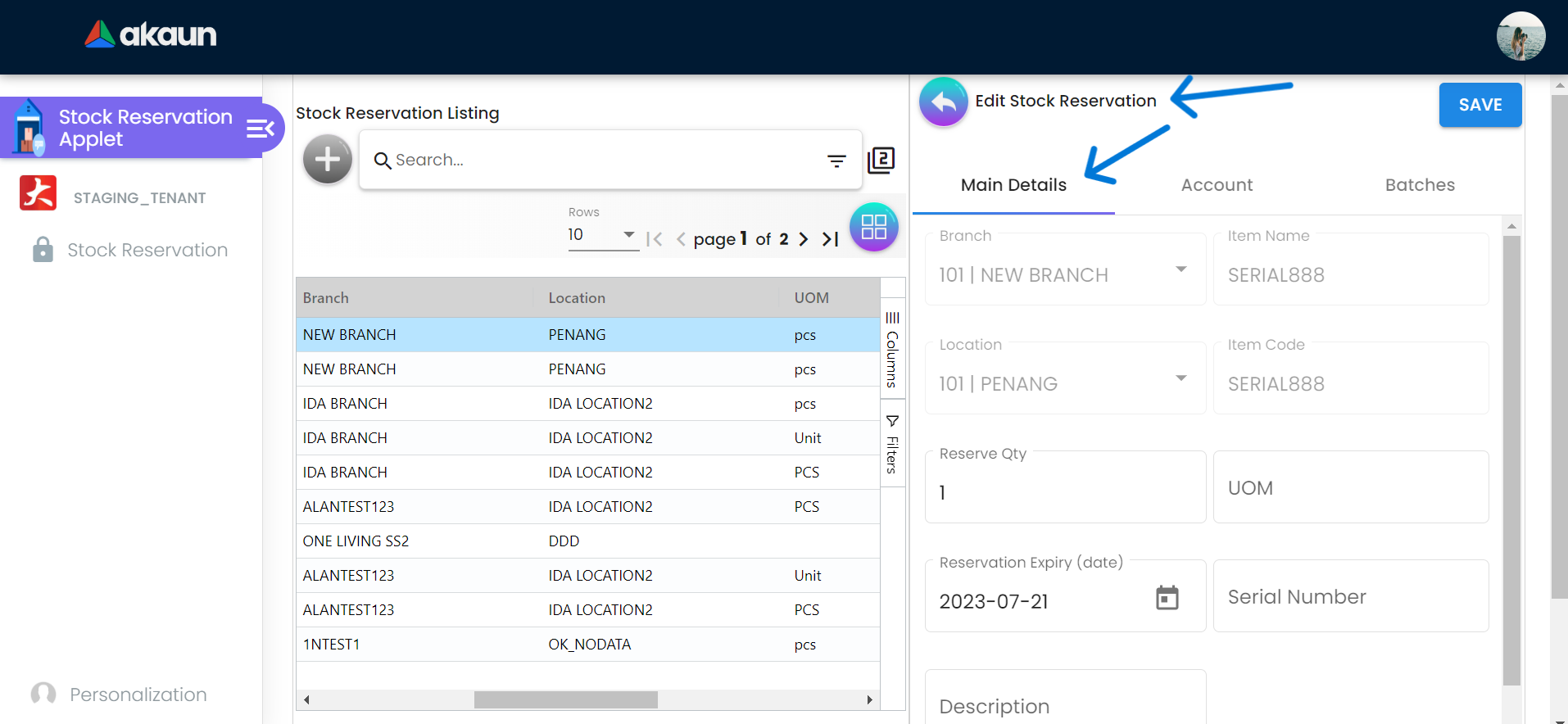Click the SAVE button
Screen dimensions: 1568x724
[x=1480, y=105]
